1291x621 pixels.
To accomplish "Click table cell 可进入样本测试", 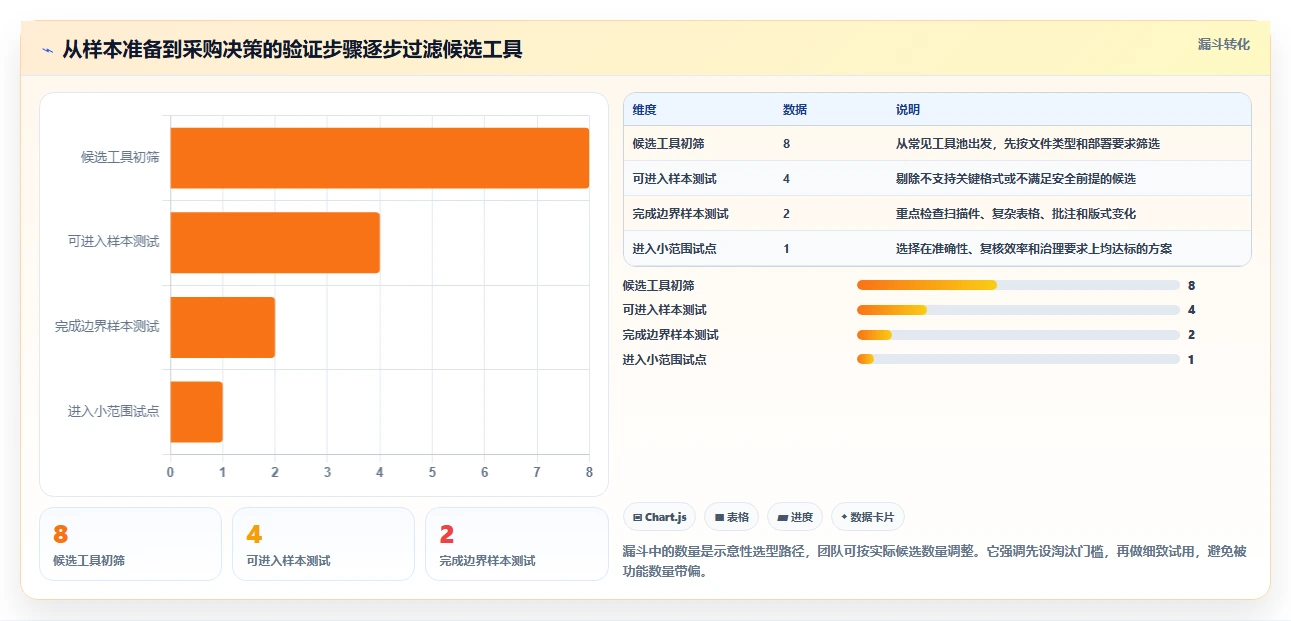I will [x=675, y=179].
